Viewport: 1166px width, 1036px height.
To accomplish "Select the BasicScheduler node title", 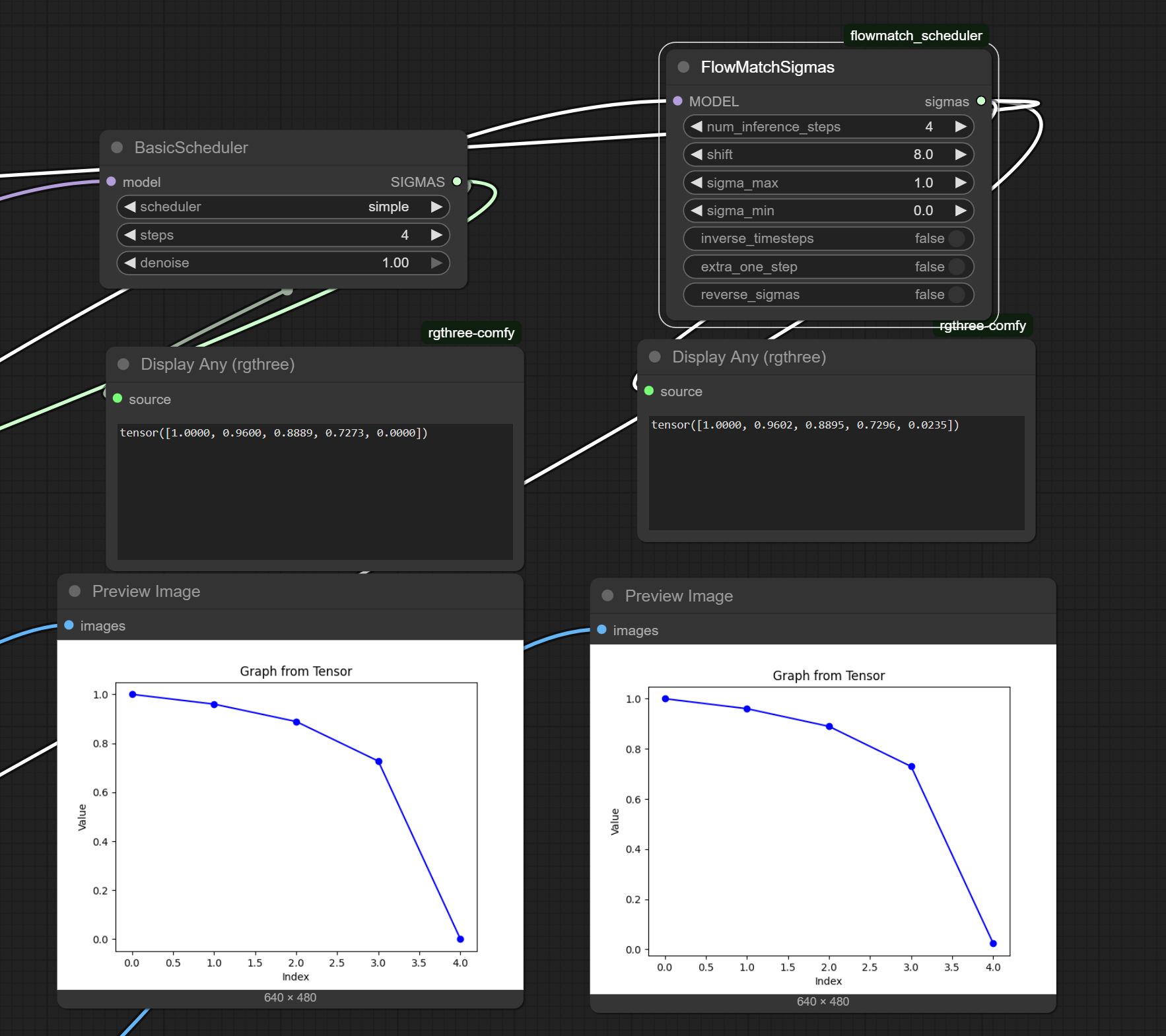I will [x=191, y=147].
